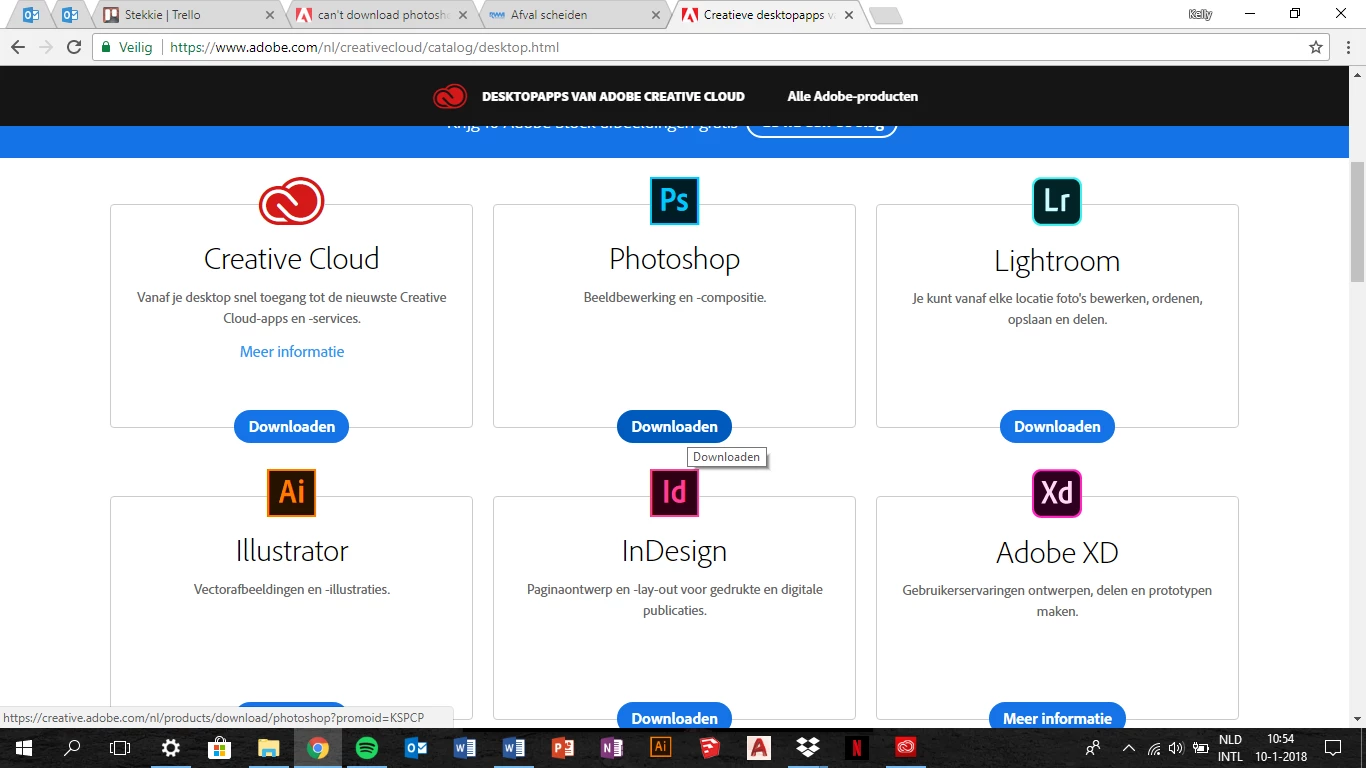Viewport: 1366px width, 768px height.
Task: Open Meer informatie button for Adobe XD
Action: [x=1057, y=717]
